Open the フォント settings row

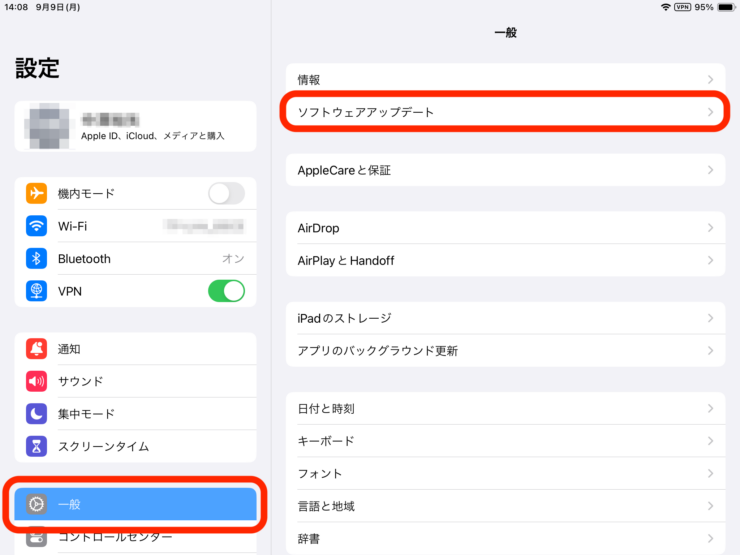[x=505, y=473]
